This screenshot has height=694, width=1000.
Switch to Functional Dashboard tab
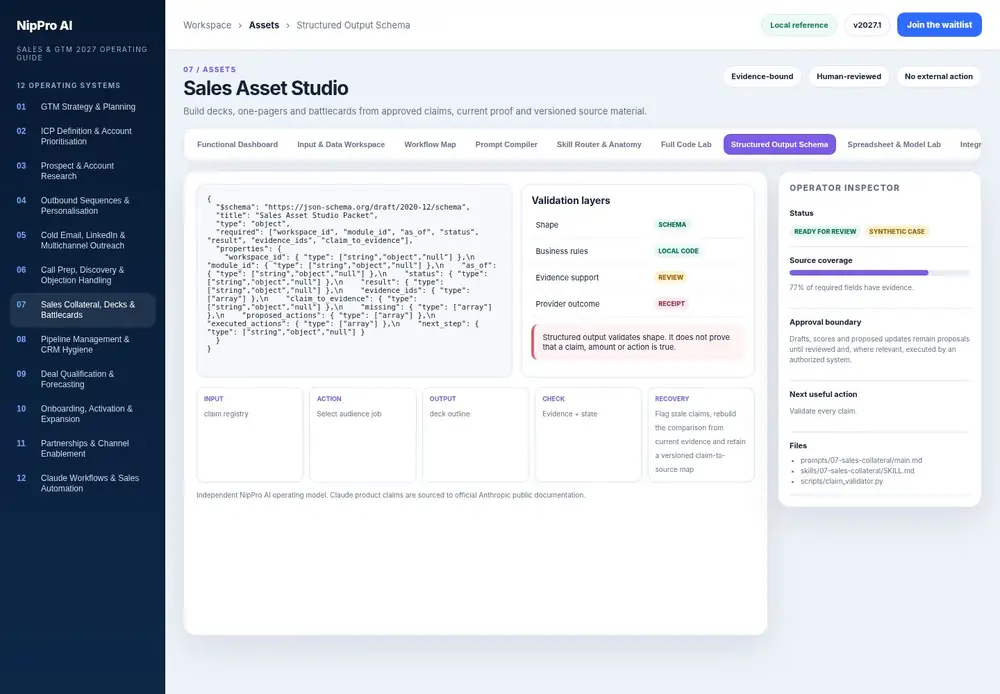[x=237, y=144]
